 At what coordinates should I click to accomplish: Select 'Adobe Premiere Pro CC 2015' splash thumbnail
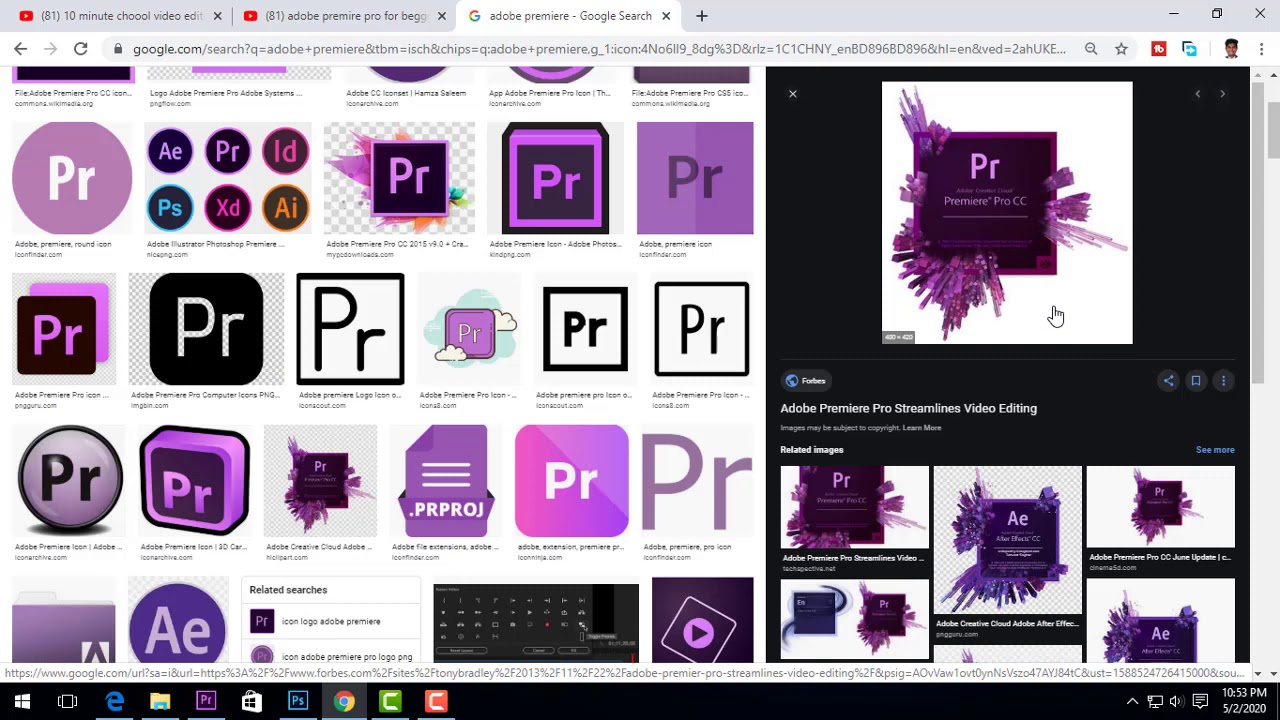point(399,178)
